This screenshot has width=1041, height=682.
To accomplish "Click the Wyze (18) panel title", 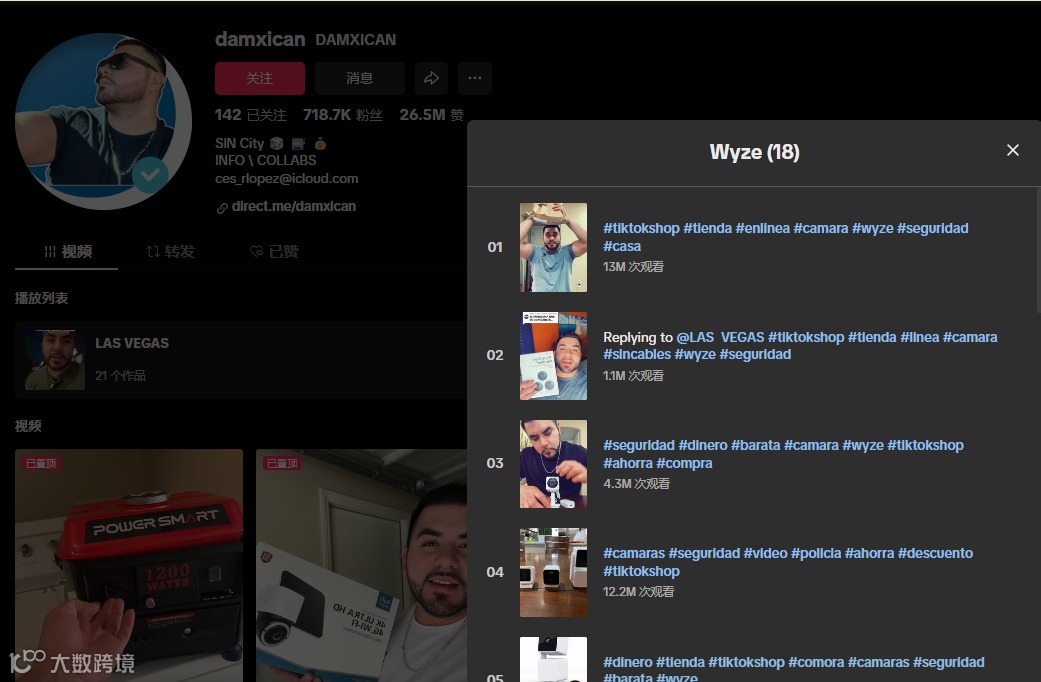I will pos(754,152).
